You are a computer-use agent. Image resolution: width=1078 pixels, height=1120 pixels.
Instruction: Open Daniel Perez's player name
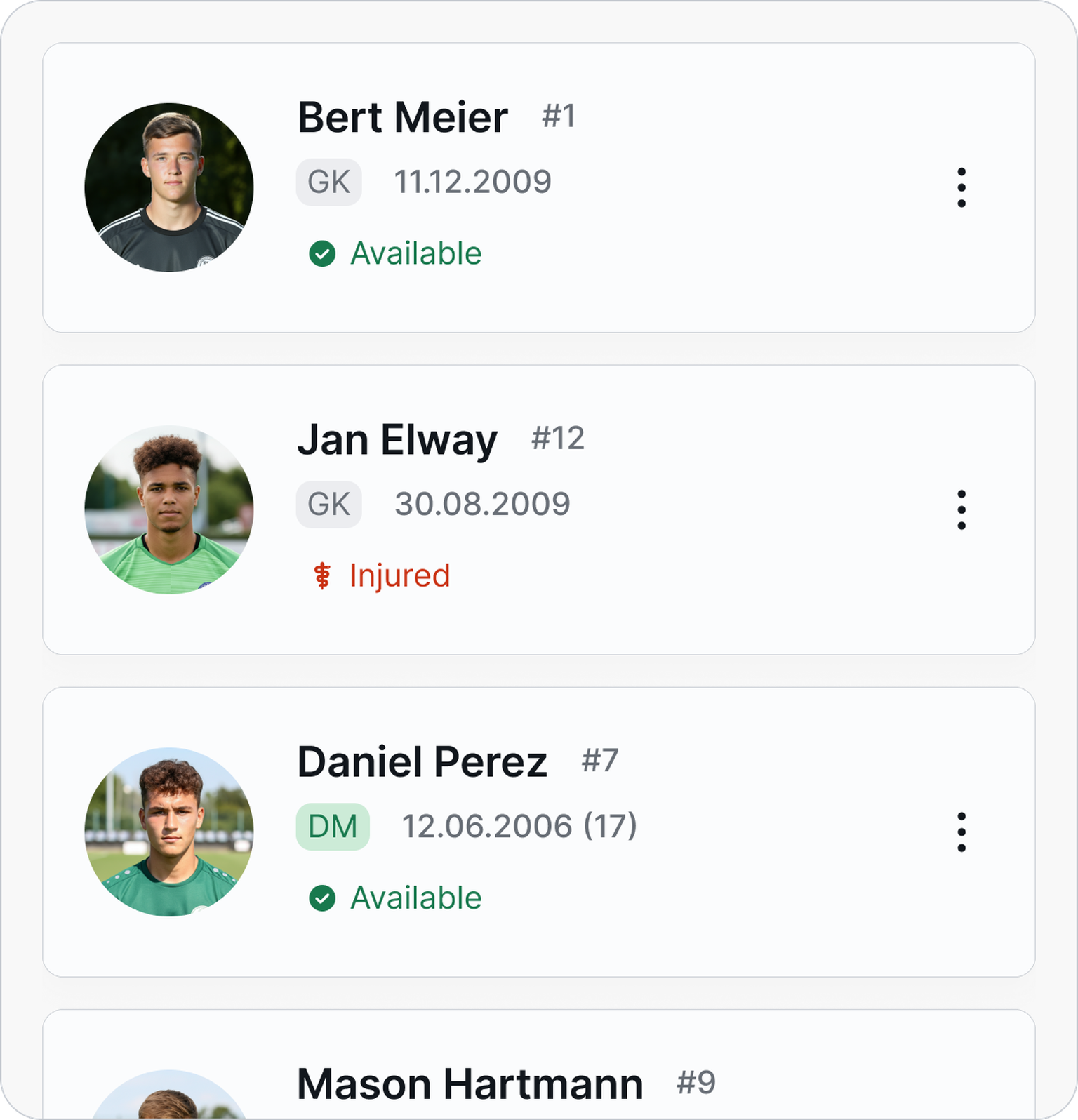422,762
